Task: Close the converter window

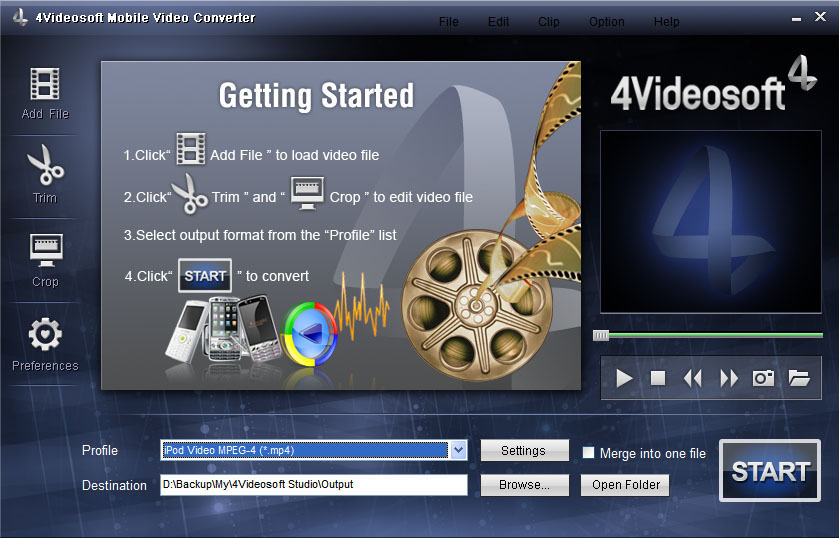Action: point(820,17)
